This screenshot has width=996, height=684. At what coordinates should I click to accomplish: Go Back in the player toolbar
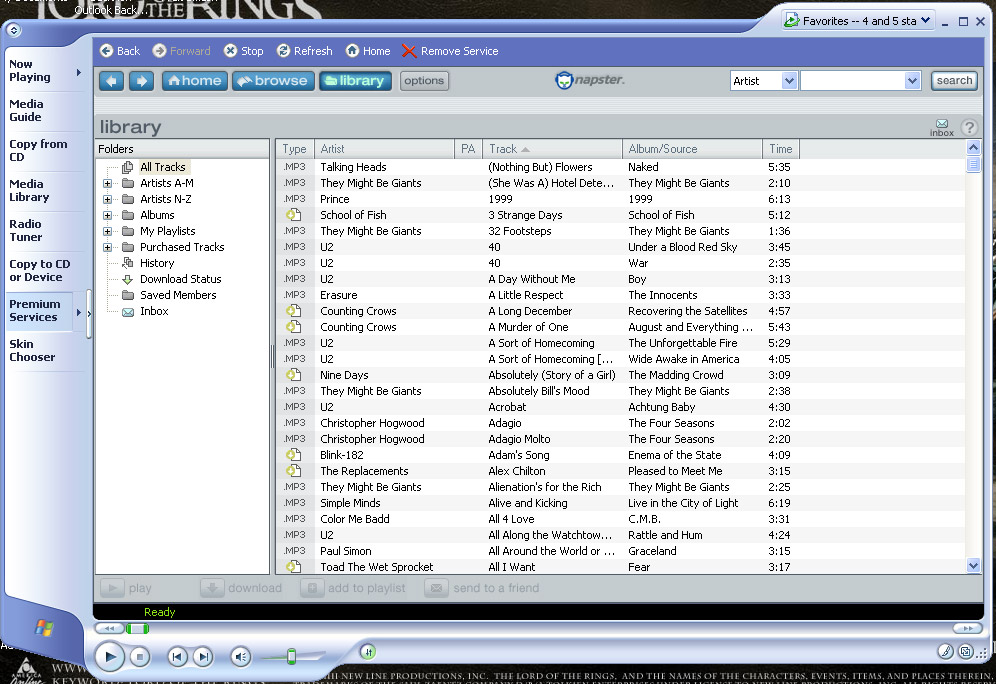click(x=119, y=51)
